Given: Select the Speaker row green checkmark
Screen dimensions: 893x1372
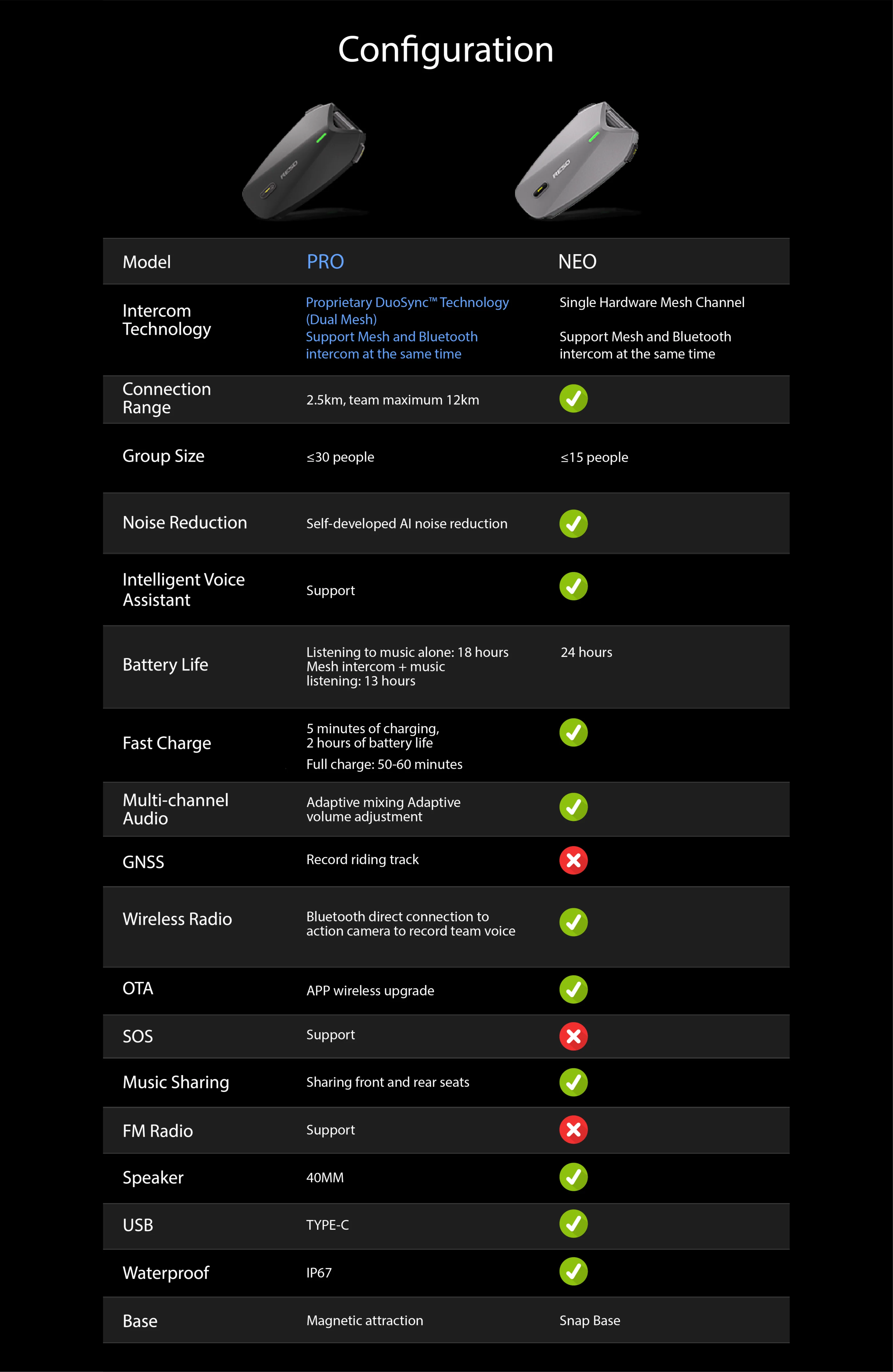Looking at the screenshot, I should click(573, 1176).
